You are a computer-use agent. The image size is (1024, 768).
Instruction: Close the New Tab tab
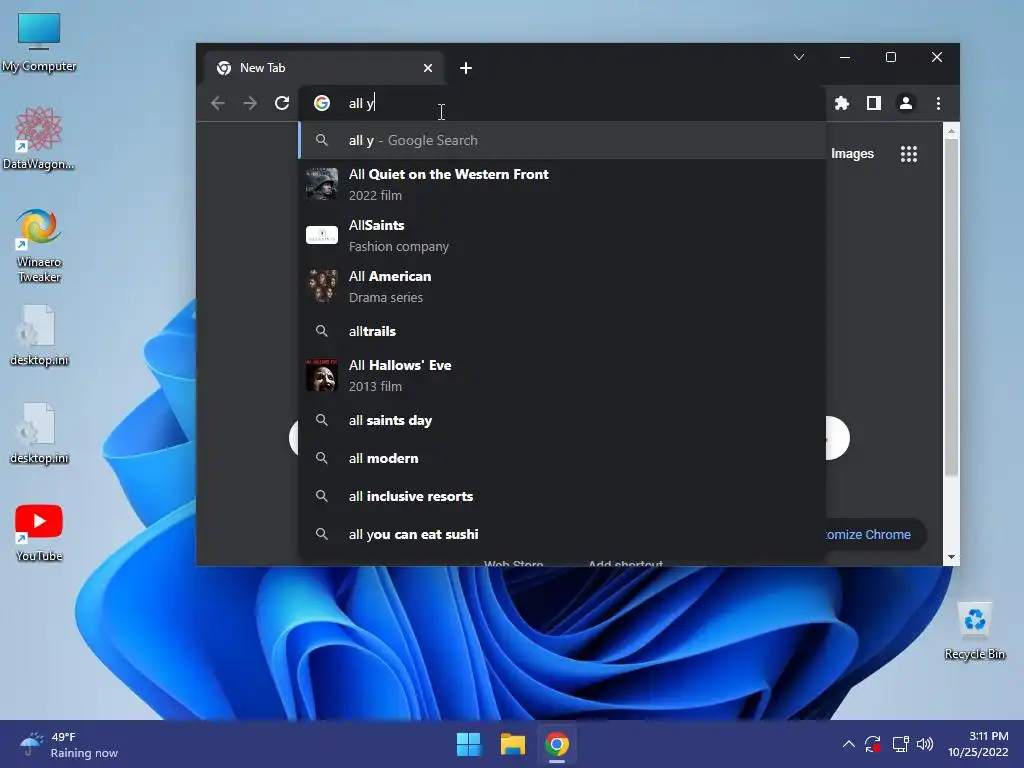pyautogui.click(x=428, y=68)
